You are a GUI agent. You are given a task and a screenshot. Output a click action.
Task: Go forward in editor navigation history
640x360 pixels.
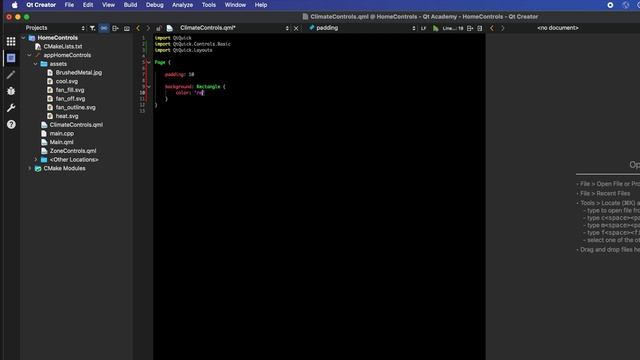tap(148, 28)
